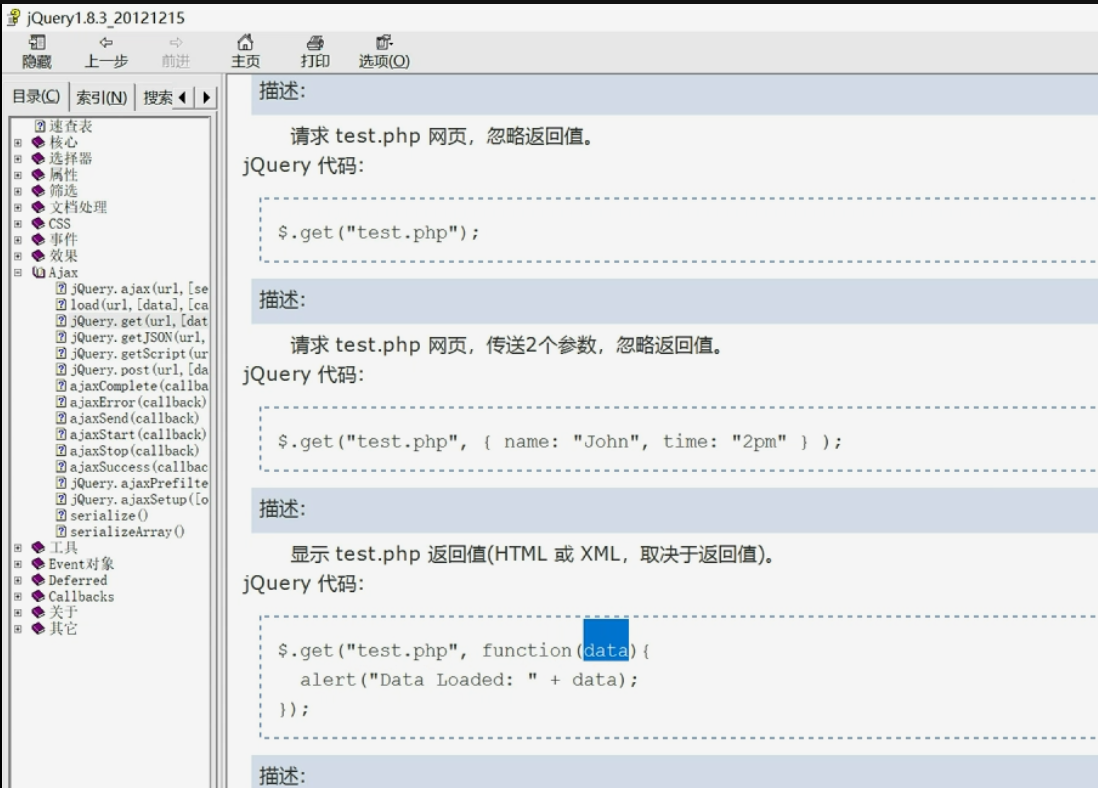The height and width of the screenshot is (788, 1098).
Task: Click the 属性 book icon
Action: 39,174
